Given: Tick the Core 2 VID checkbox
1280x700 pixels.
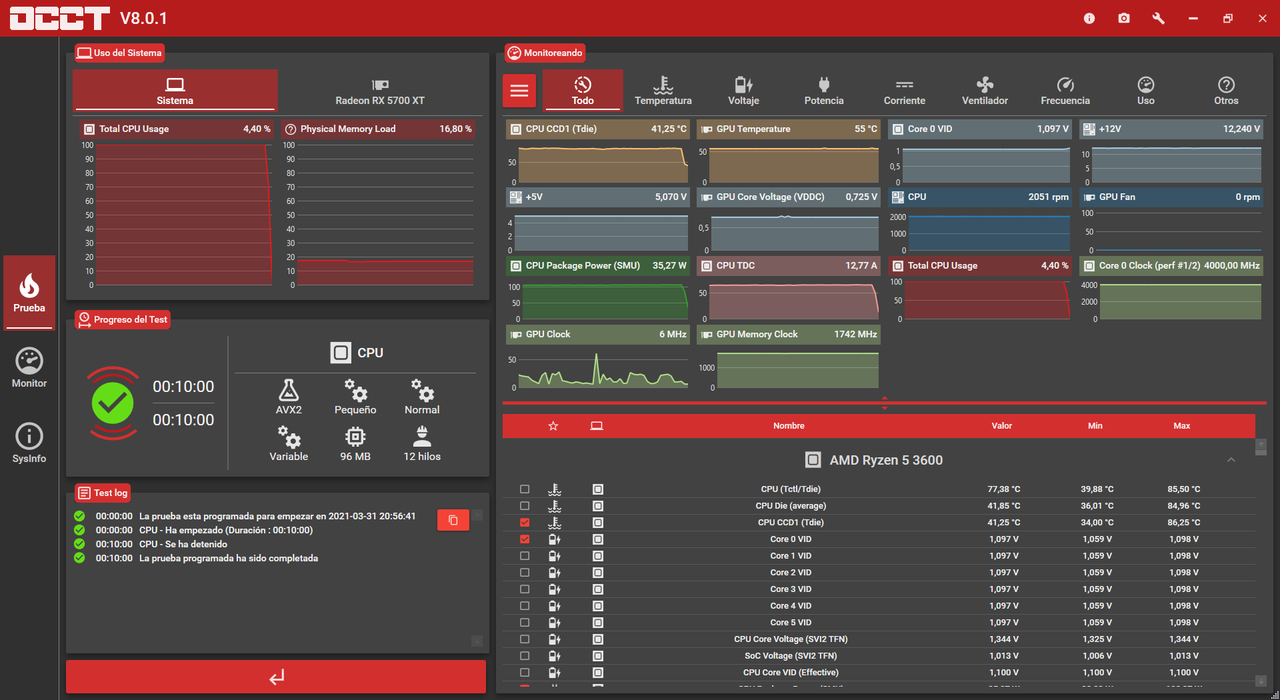Looking at the screenshot, I should (x=525, y=572).
